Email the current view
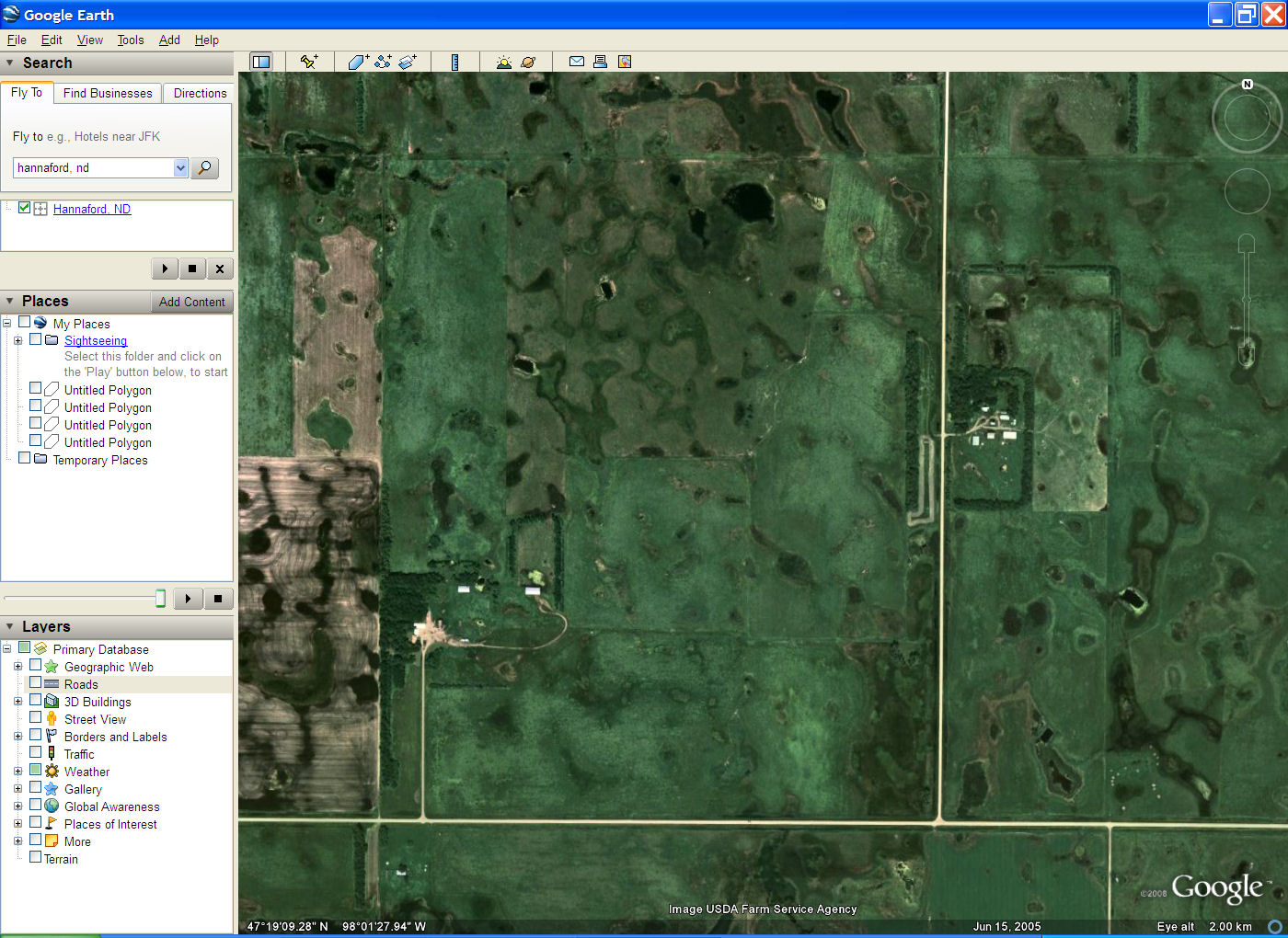Image resolution: width=1288 pixels, height=938 pixels. 577,62
